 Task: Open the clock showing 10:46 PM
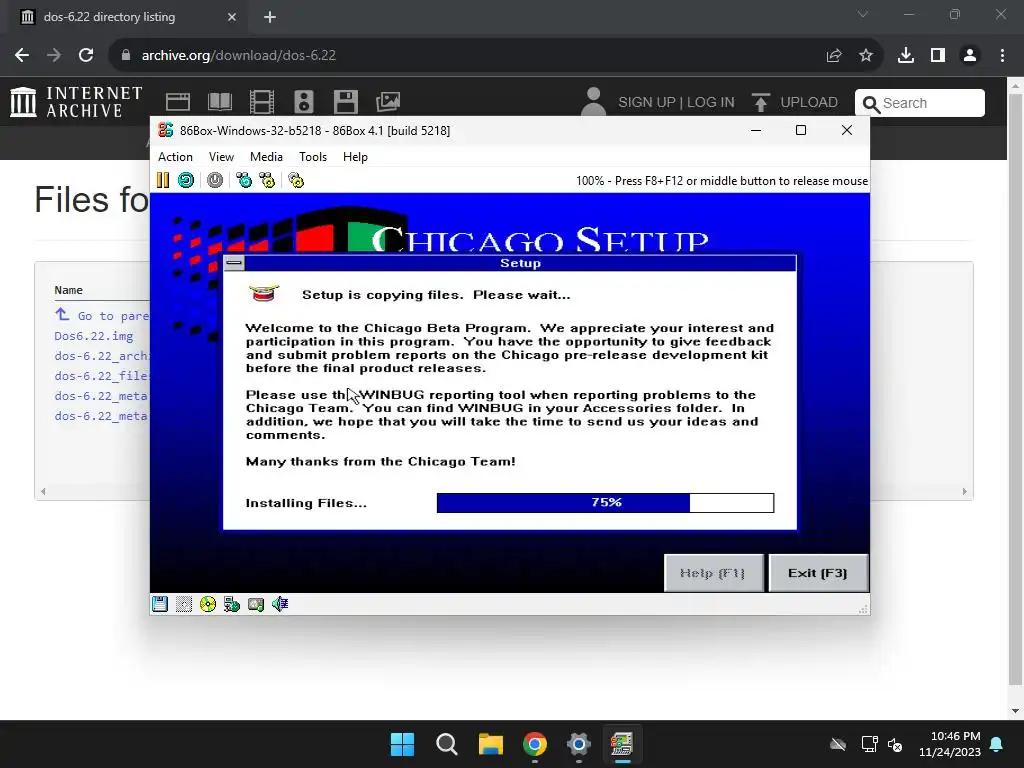[950, 744]
